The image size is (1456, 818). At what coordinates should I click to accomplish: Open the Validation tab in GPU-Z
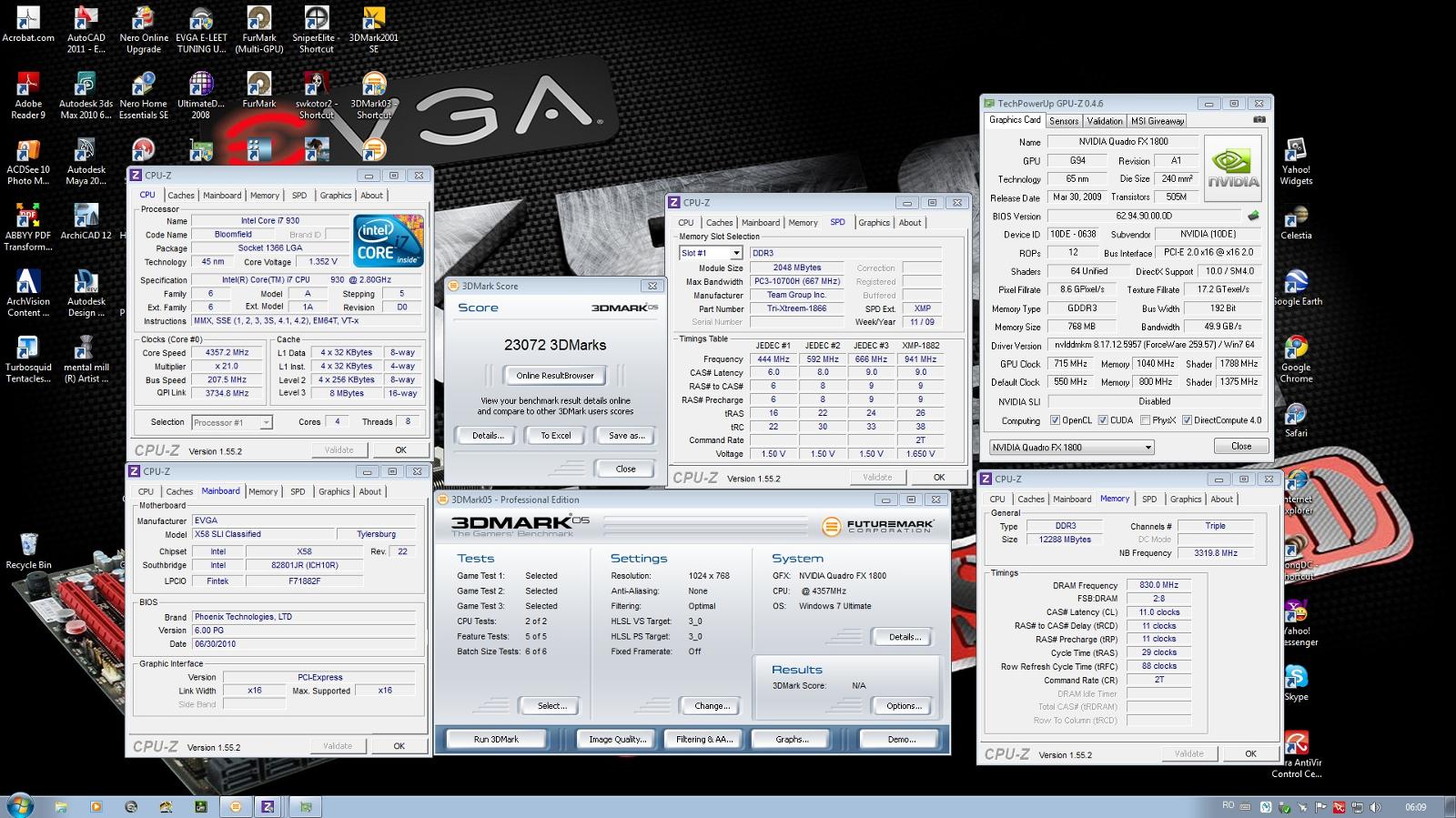[x=1105, y=121]
